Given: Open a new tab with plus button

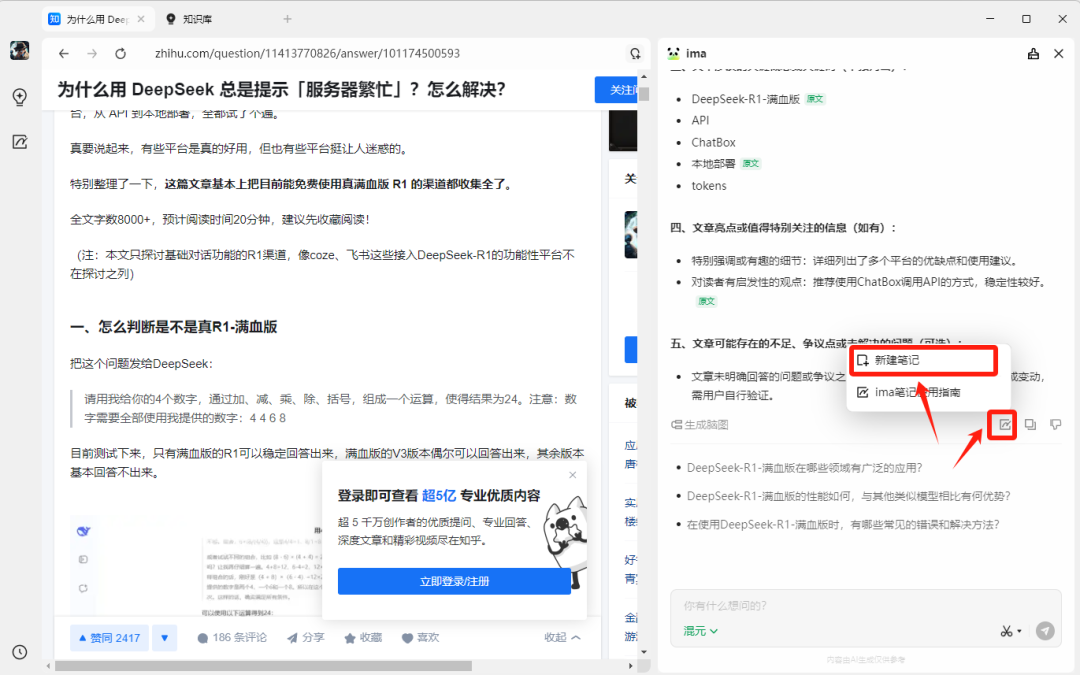Looking at the screenshot, I should 287,19.
